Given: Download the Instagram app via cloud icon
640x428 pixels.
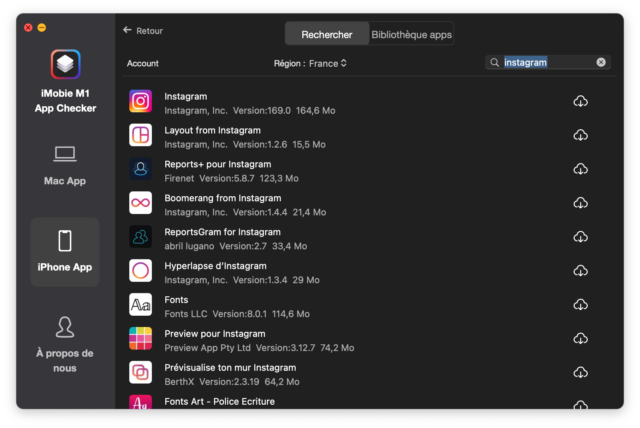Looking at the screenshot, I should point(580,101).
